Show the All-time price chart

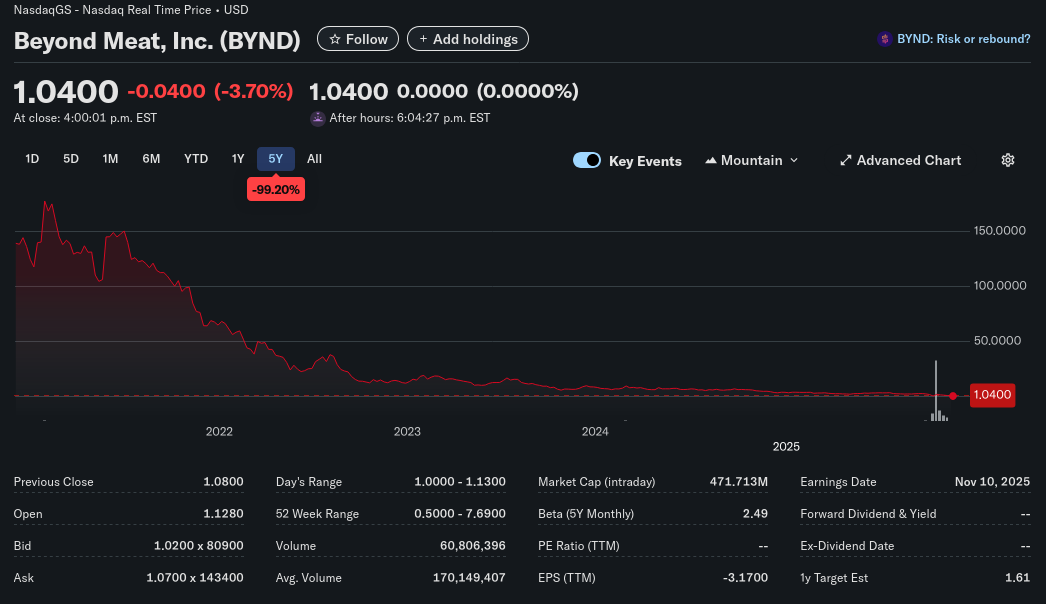pos(314,159)
